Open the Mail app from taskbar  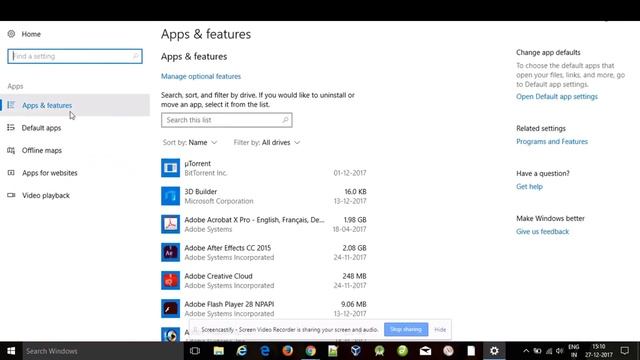coord(425,351)
